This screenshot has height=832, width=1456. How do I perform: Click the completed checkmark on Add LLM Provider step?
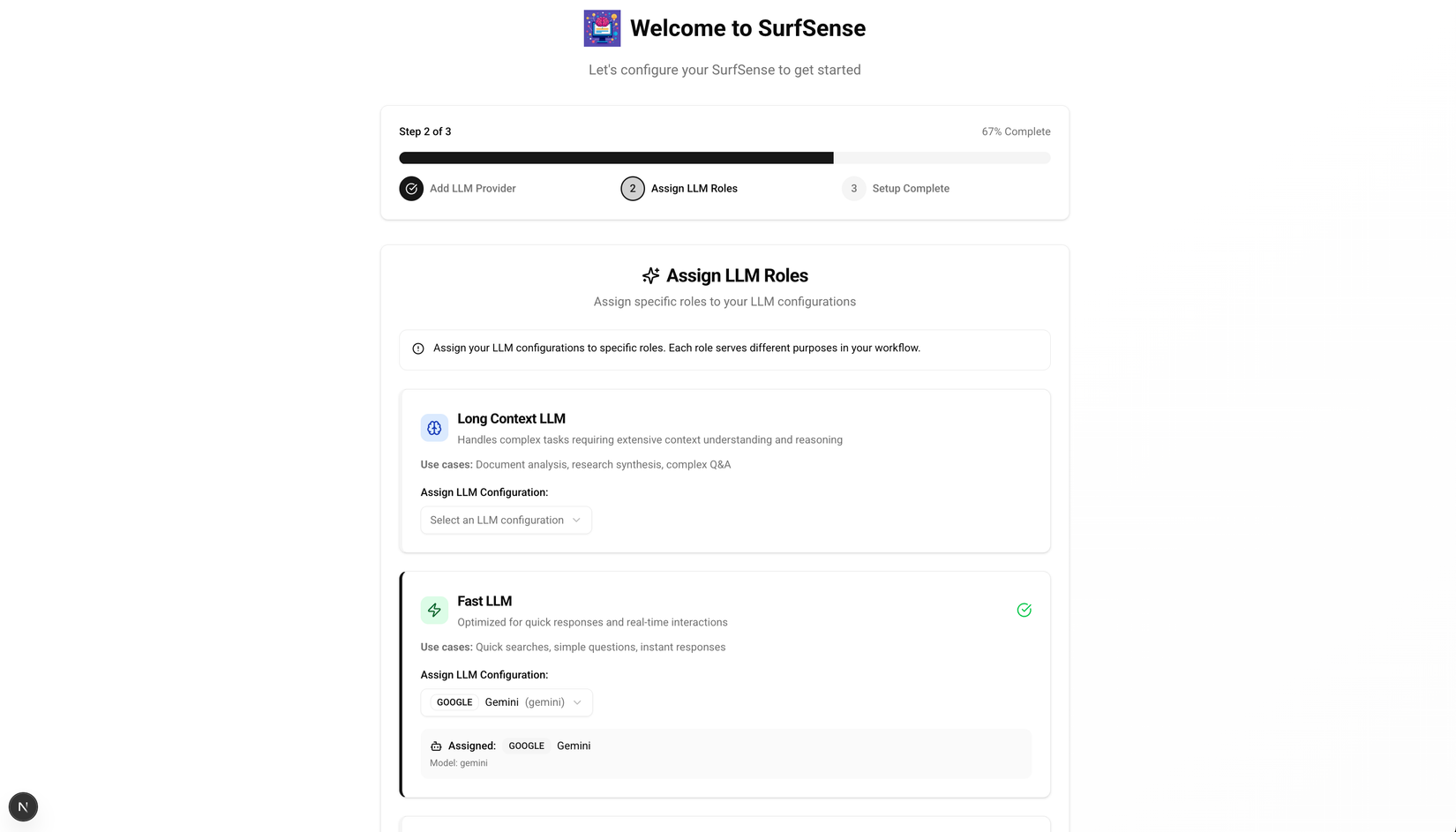[411, 188]
